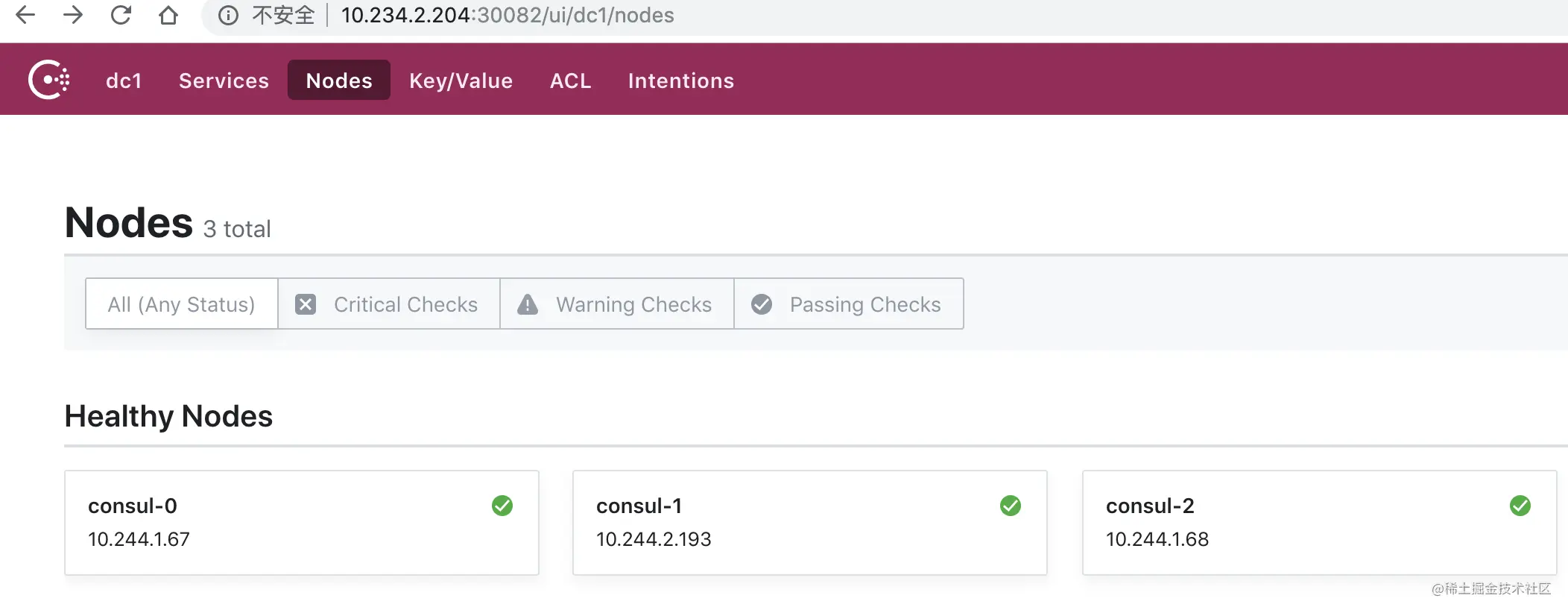Open the Key/Value tab
Screen dimensions: 1568x613
pos(461,81)
